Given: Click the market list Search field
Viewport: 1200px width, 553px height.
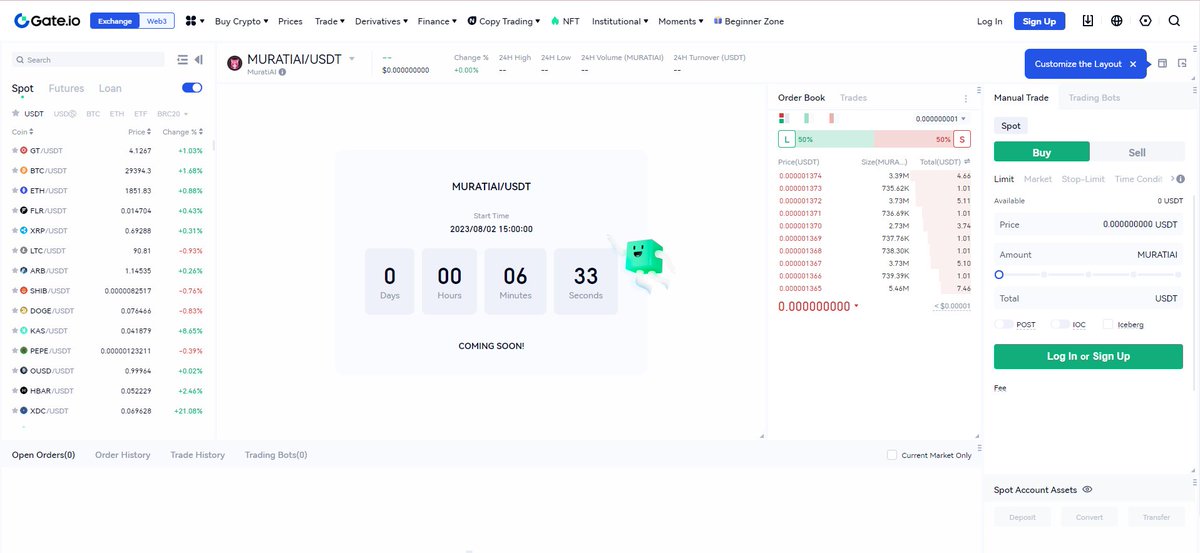Looking at the screenshot, I should click(x=89, y=60).
